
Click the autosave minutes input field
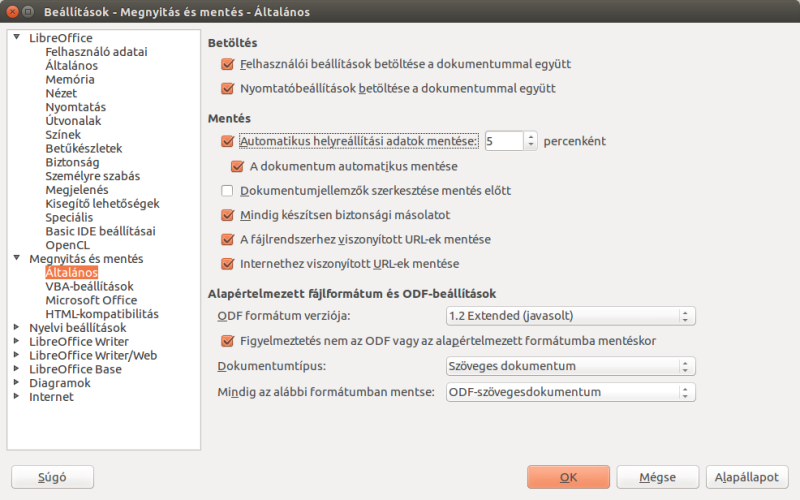504,141
